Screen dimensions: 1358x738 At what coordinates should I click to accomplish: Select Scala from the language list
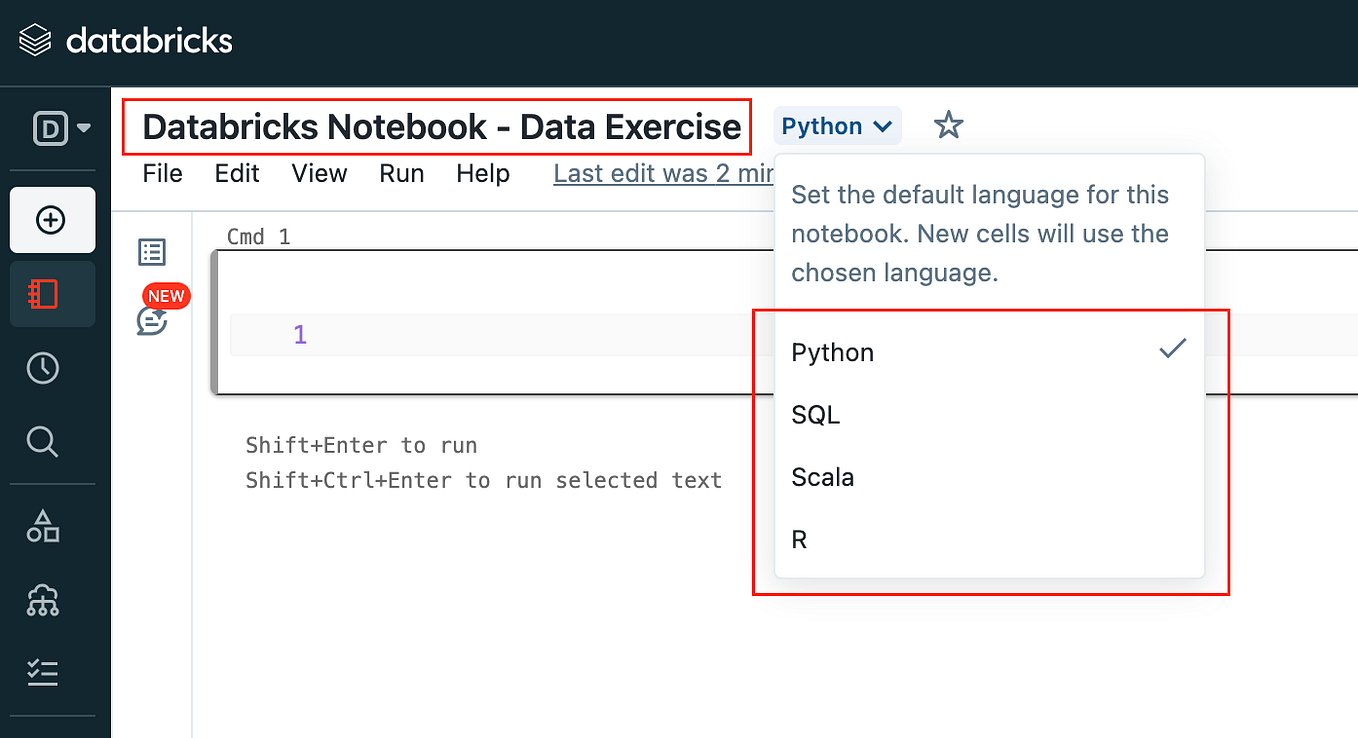pyautogui.click(x=822, y=477)
